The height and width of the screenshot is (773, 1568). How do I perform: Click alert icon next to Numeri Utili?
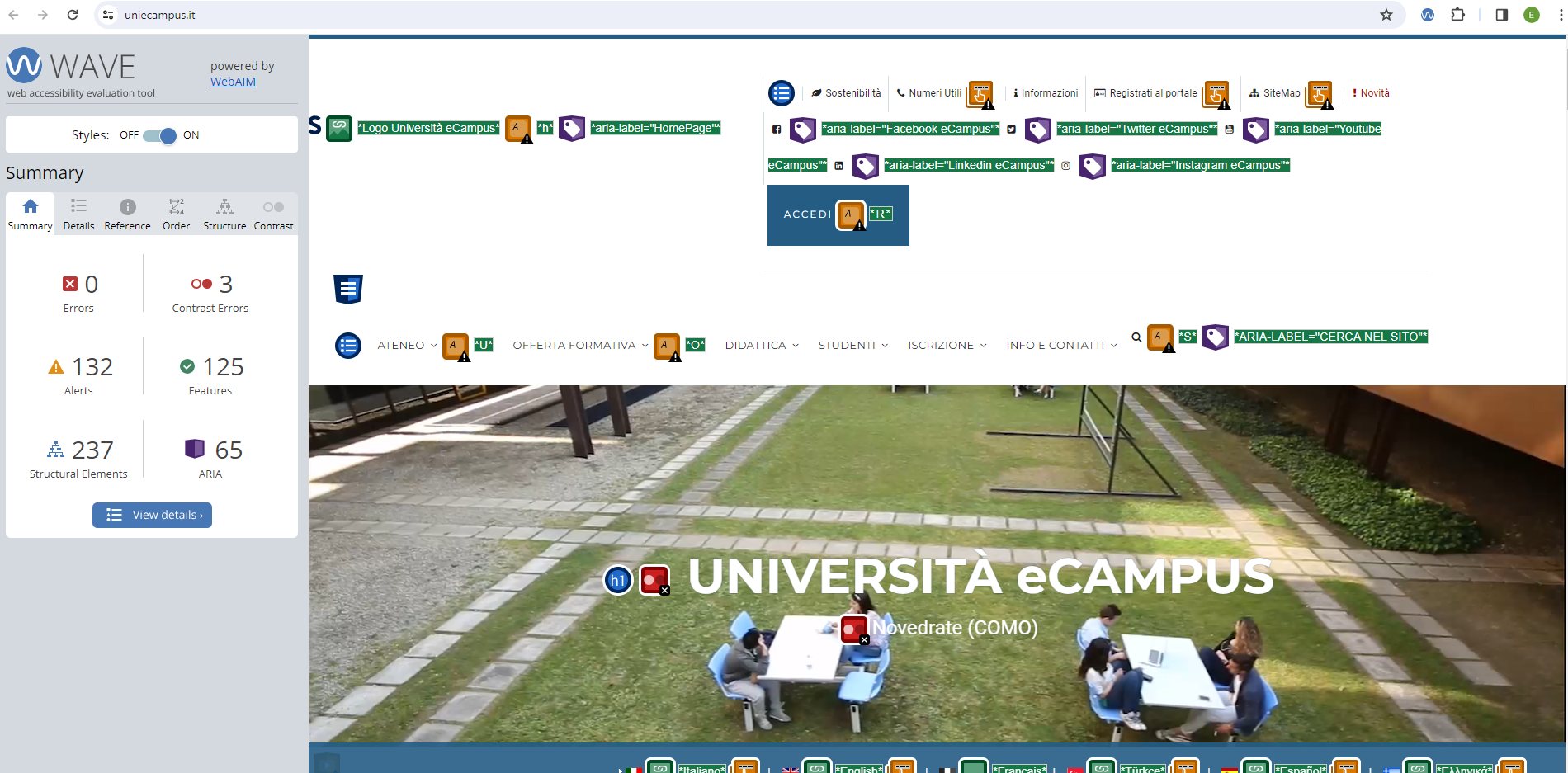[x=980, y=95]
